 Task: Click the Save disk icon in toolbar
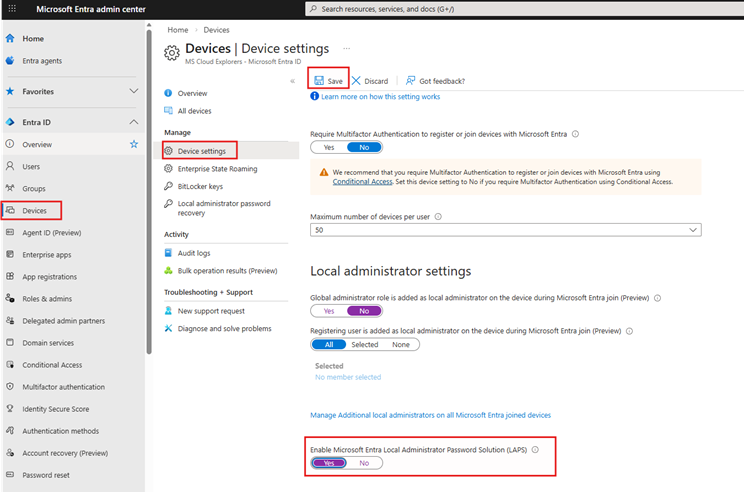(x=318, y=80)
